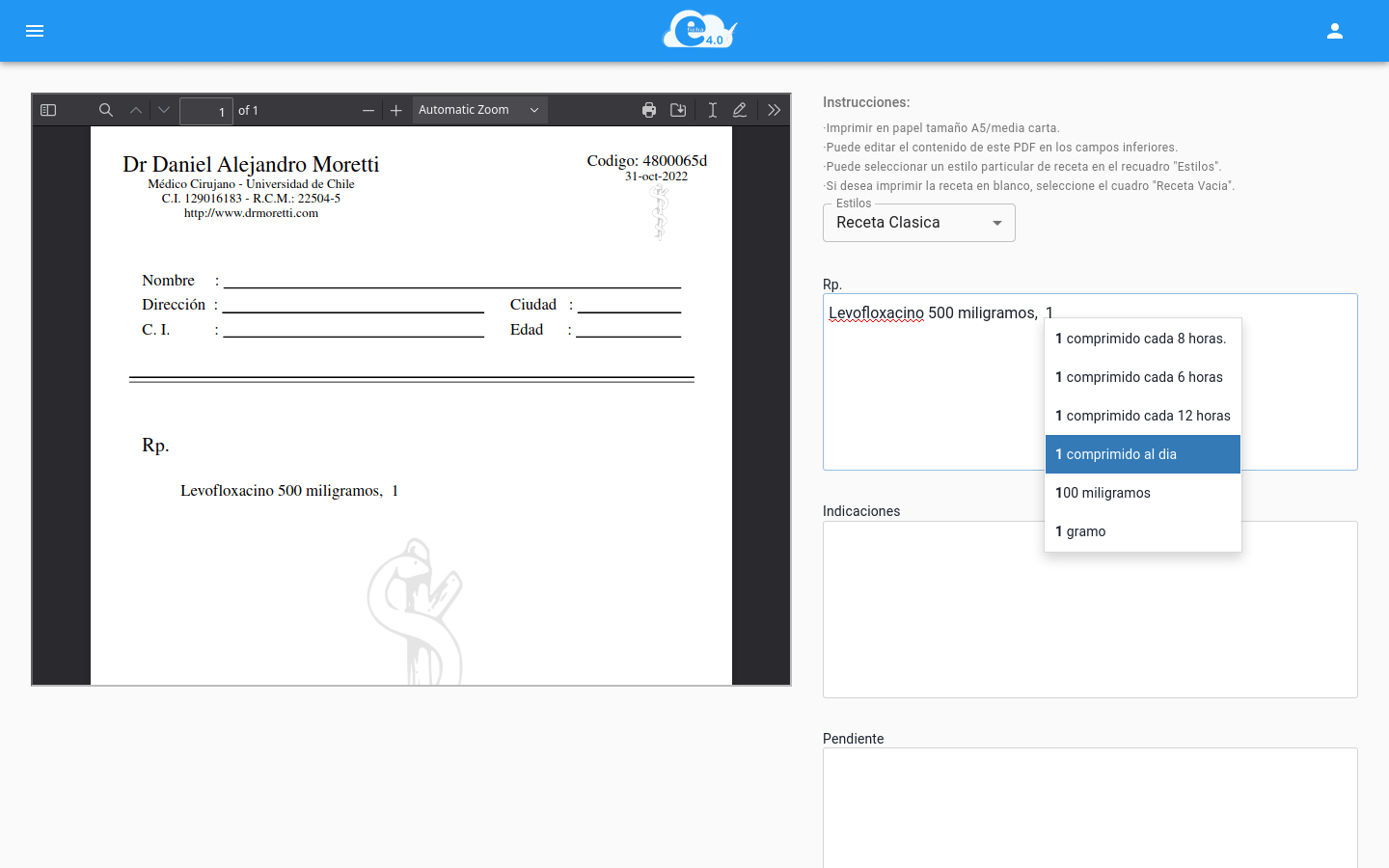Go to the previous page arrow
This screenshot has height=868, width=1389.
pyautogui.click(x=136, y=110)
